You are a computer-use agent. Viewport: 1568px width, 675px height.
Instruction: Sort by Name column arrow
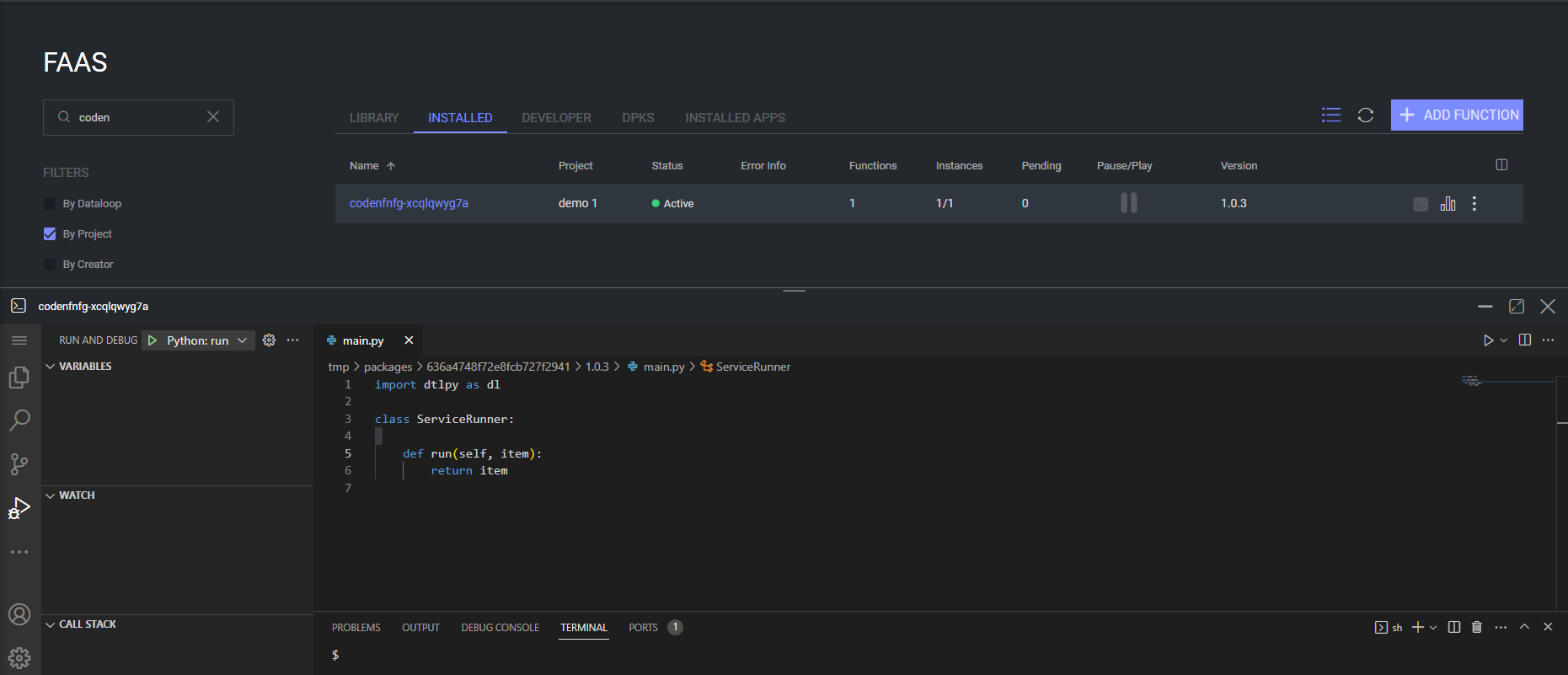point(391,166)
